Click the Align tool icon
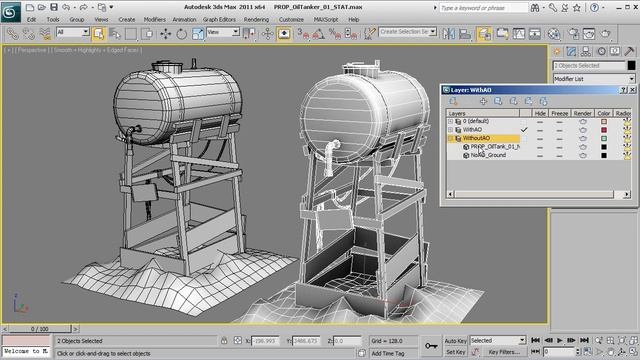The height and width of the screenshot is (360, 640). 465,34
